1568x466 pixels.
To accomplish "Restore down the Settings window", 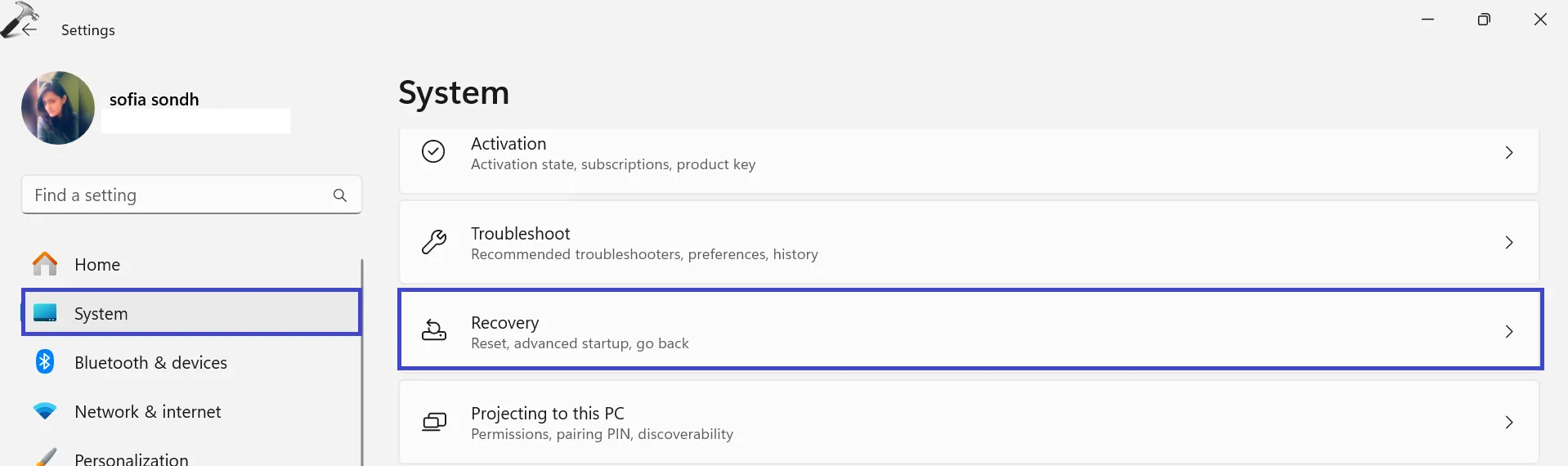I will (1484, 20).
